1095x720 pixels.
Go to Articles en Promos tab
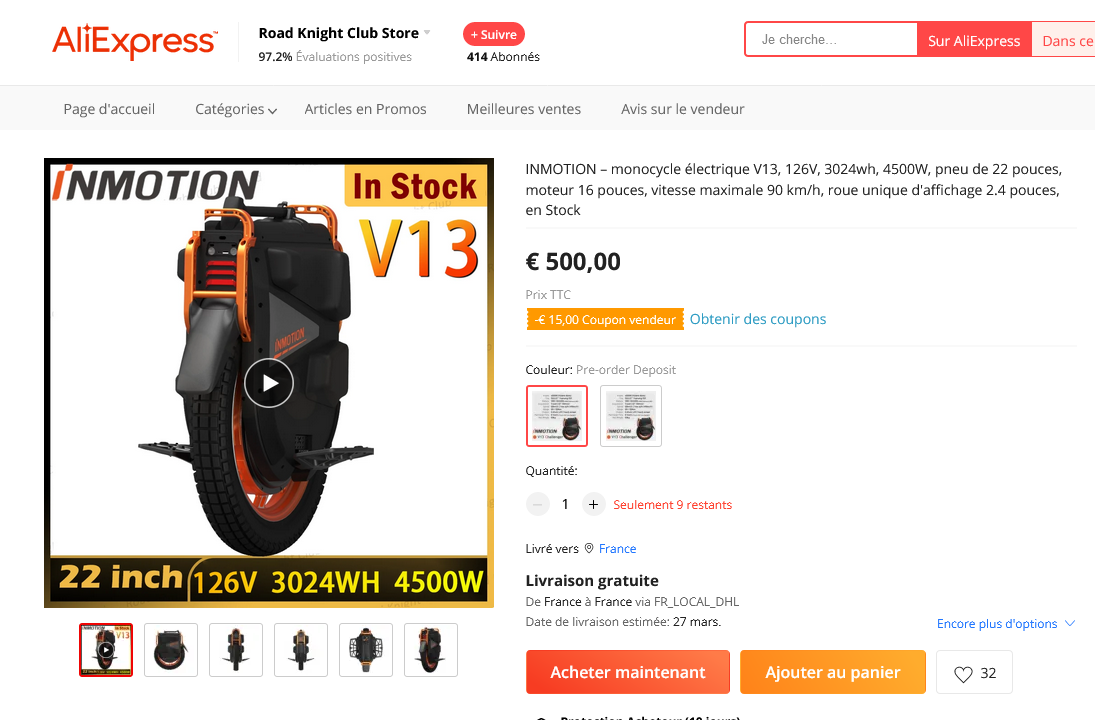tap(365, 109)
